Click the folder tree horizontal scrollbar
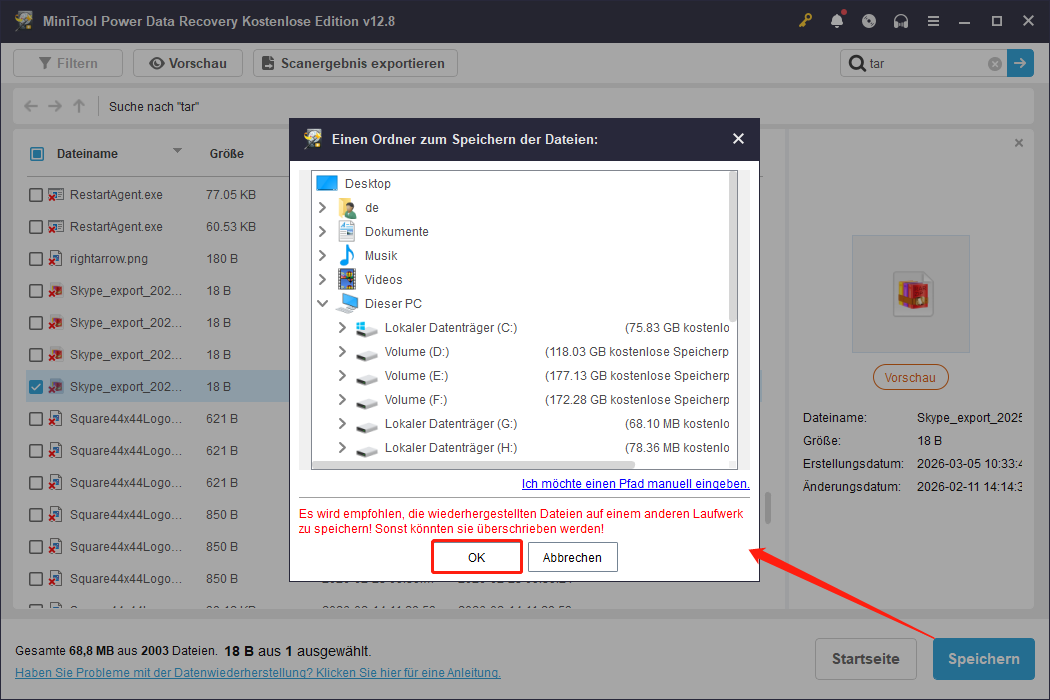The height and width of the screenshot is (700, 1050). [x=473, y=464]
